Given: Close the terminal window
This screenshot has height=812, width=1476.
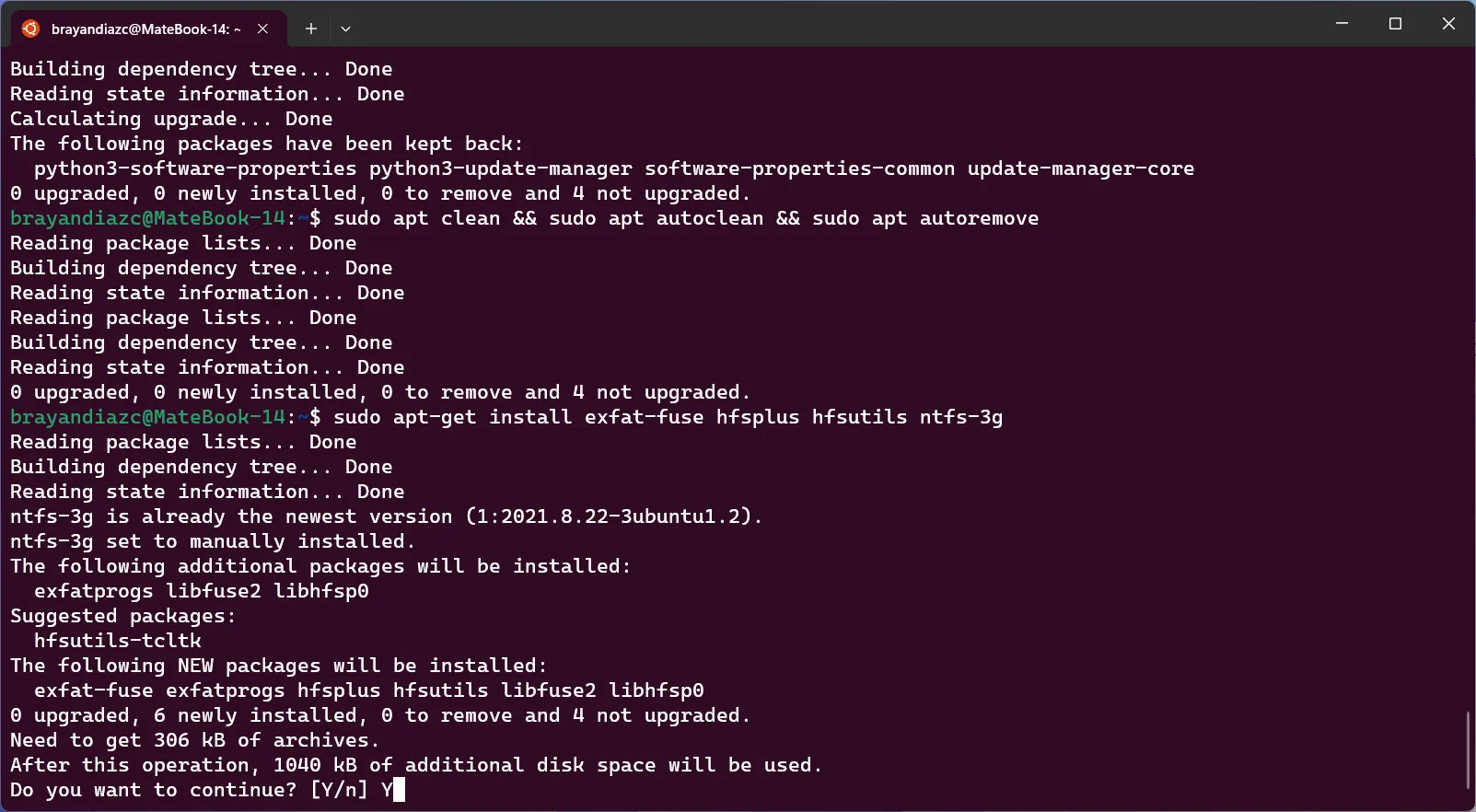Looking at the screenshot, I should click(1448, 23).
